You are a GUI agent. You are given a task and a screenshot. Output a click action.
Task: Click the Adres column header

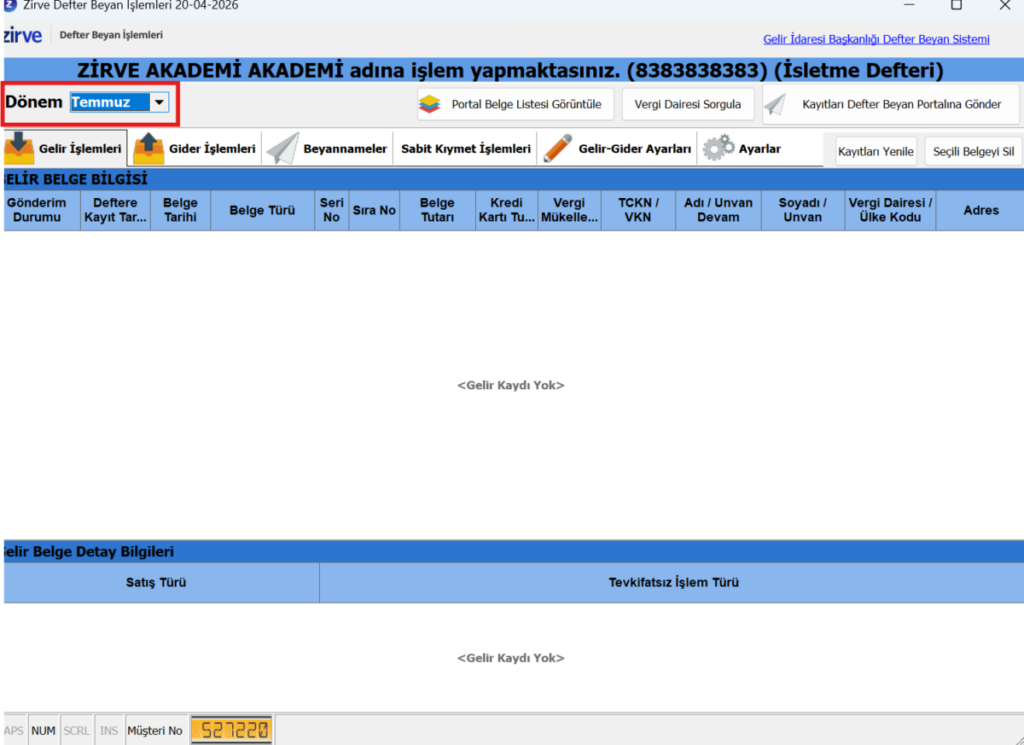coord(980,210)
